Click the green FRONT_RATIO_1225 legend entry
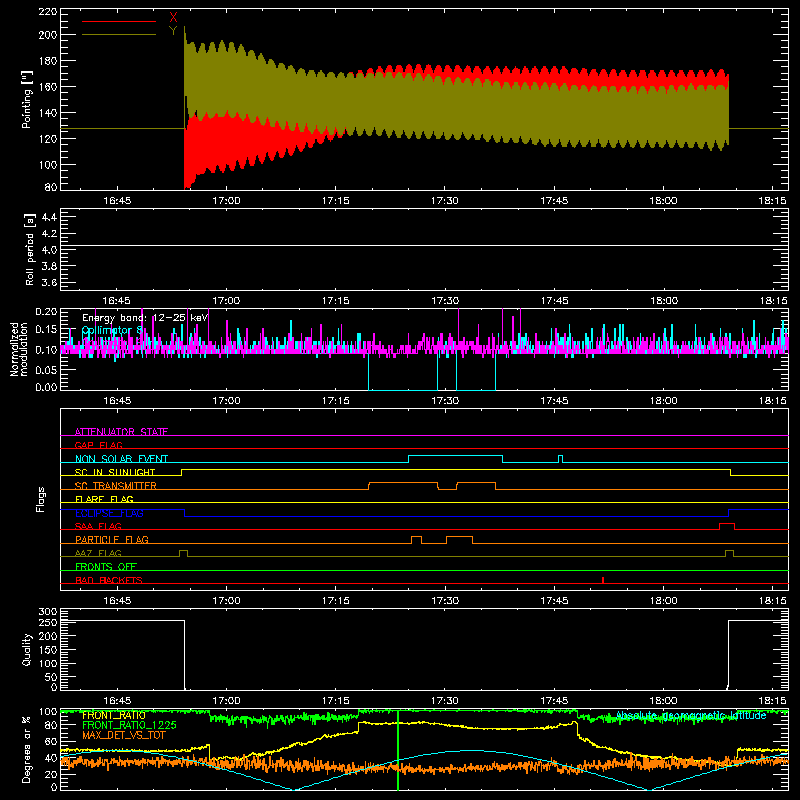Image resolution: width=800 pixels, height=800 pixels. point(130,725)
